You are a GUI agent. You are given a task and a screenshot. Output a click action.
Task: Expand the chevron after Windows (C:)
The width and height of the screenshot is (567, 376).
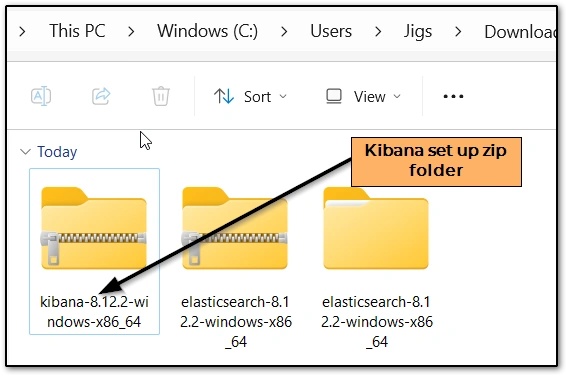pyautogui.click(x=284, y=32)
